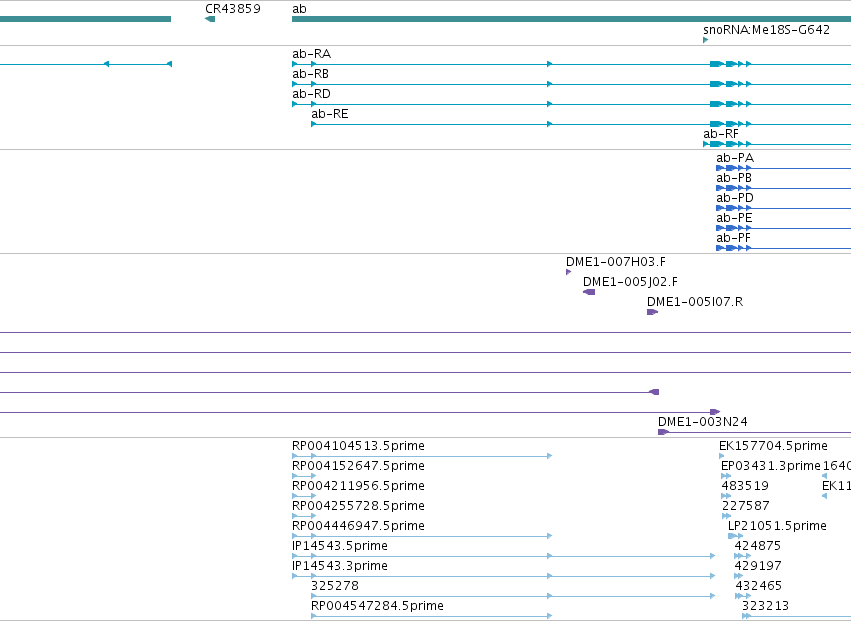Select EST IP14543.3prime
The width and height of the screenshot is (851, 621).
click(x=340, y=566)
